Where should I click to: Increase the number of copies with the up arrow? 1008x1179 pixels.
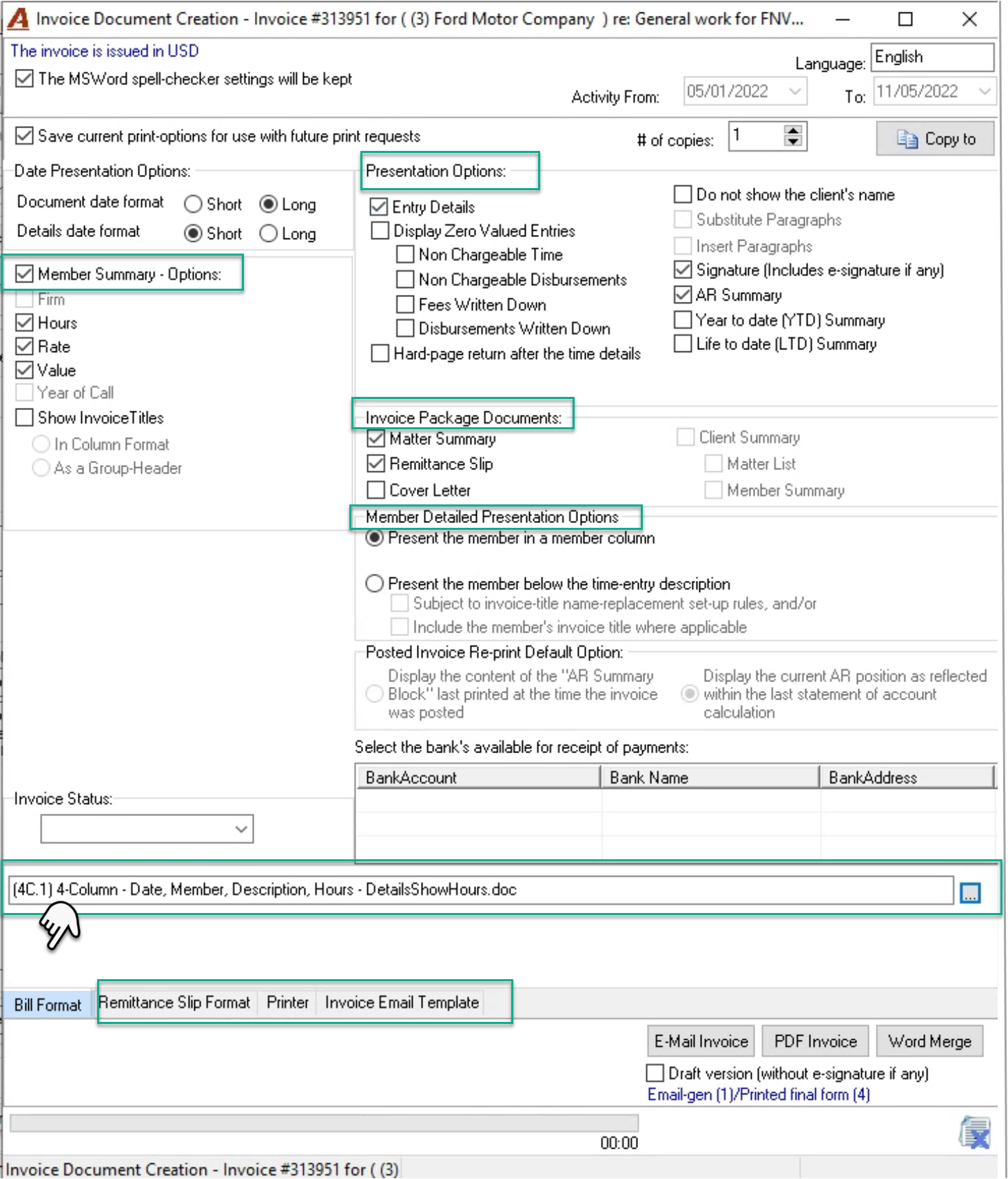point(793,130)
